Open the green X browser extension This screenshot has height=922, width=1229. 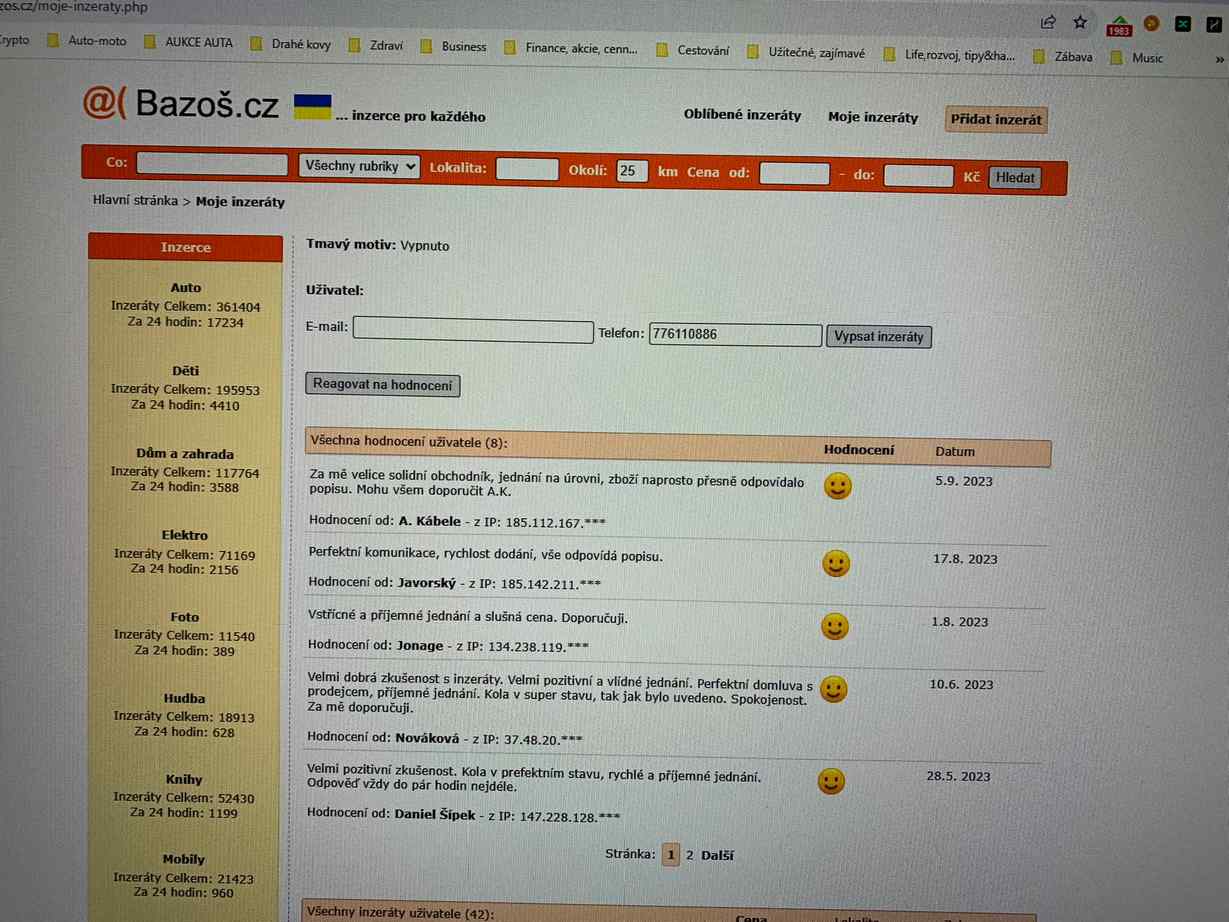(1183, 23)
